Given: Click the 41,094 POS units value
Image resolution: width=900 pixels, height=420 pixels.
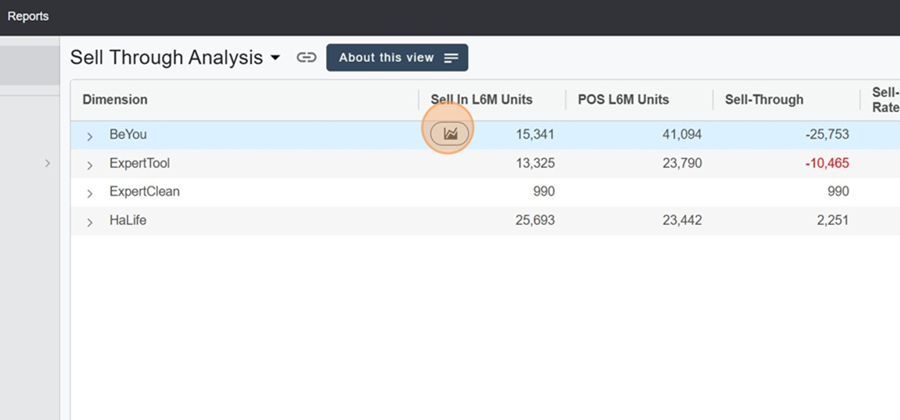Looking at the screenshot, I should pos(682,135).
